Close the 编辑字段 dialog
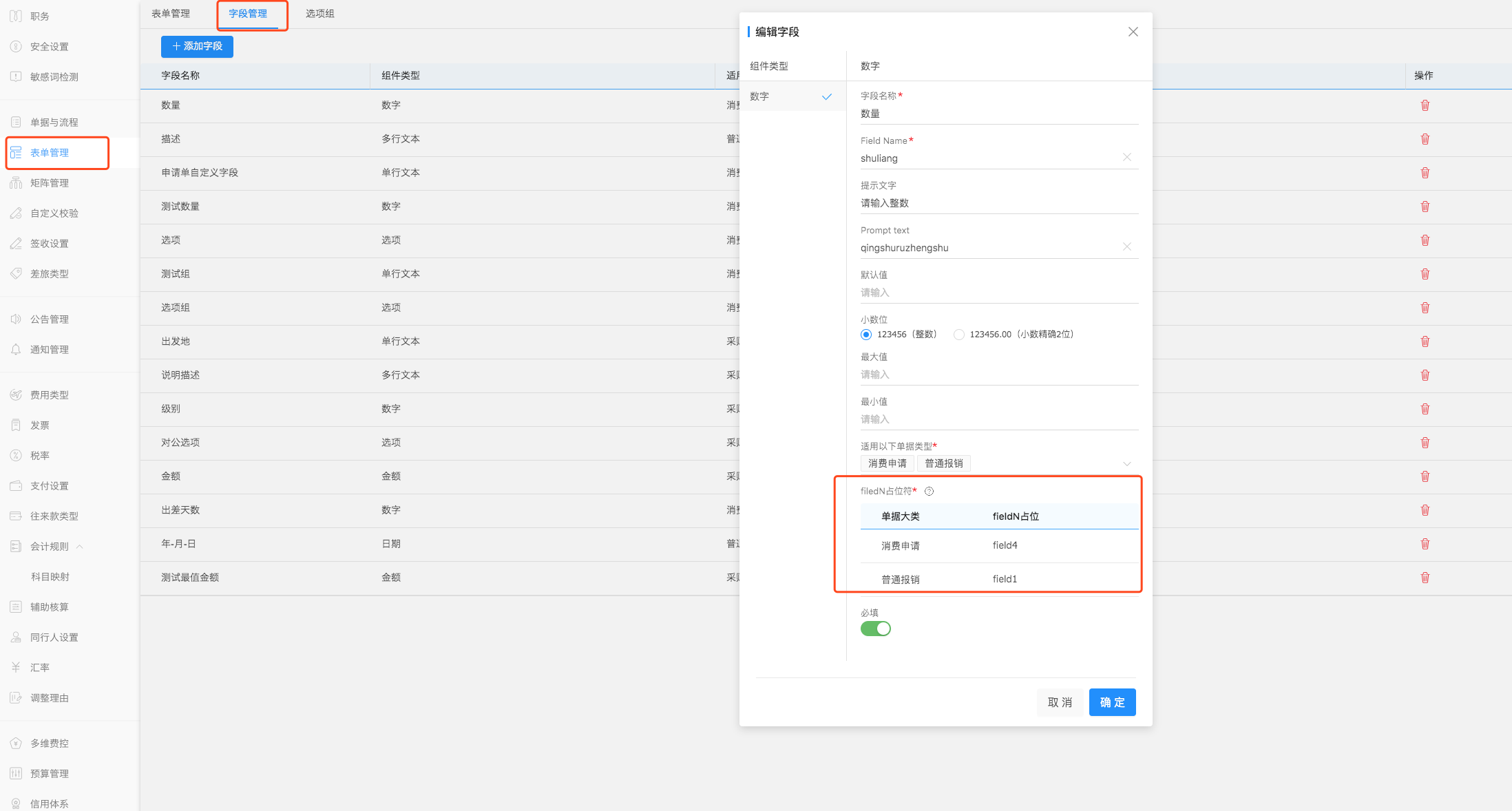Screen dimensions: 1512x811 coord(1133,32)
